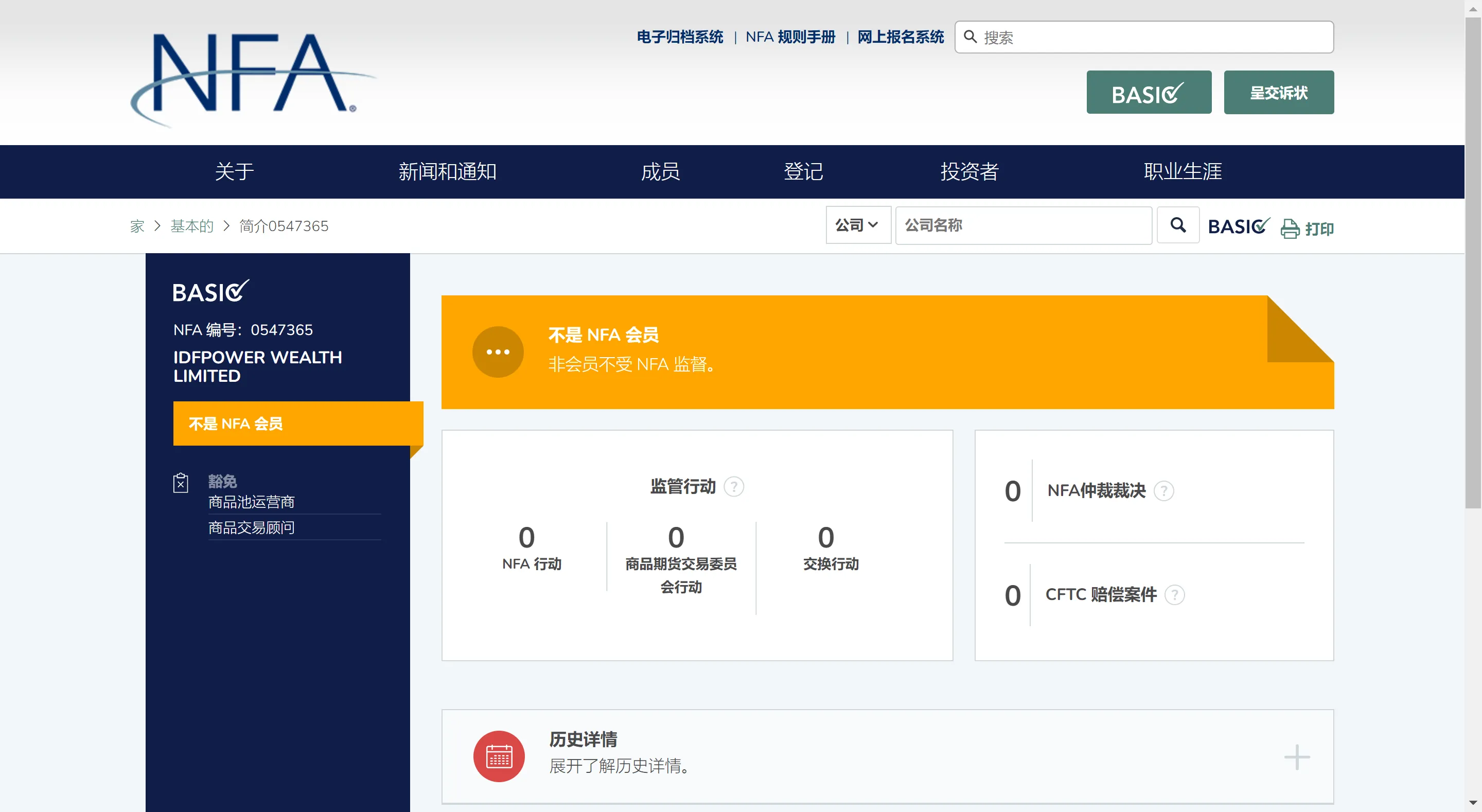Click the green BASIC button in header
Screen dimensions: 1482x812
[x=1149, y=92]
